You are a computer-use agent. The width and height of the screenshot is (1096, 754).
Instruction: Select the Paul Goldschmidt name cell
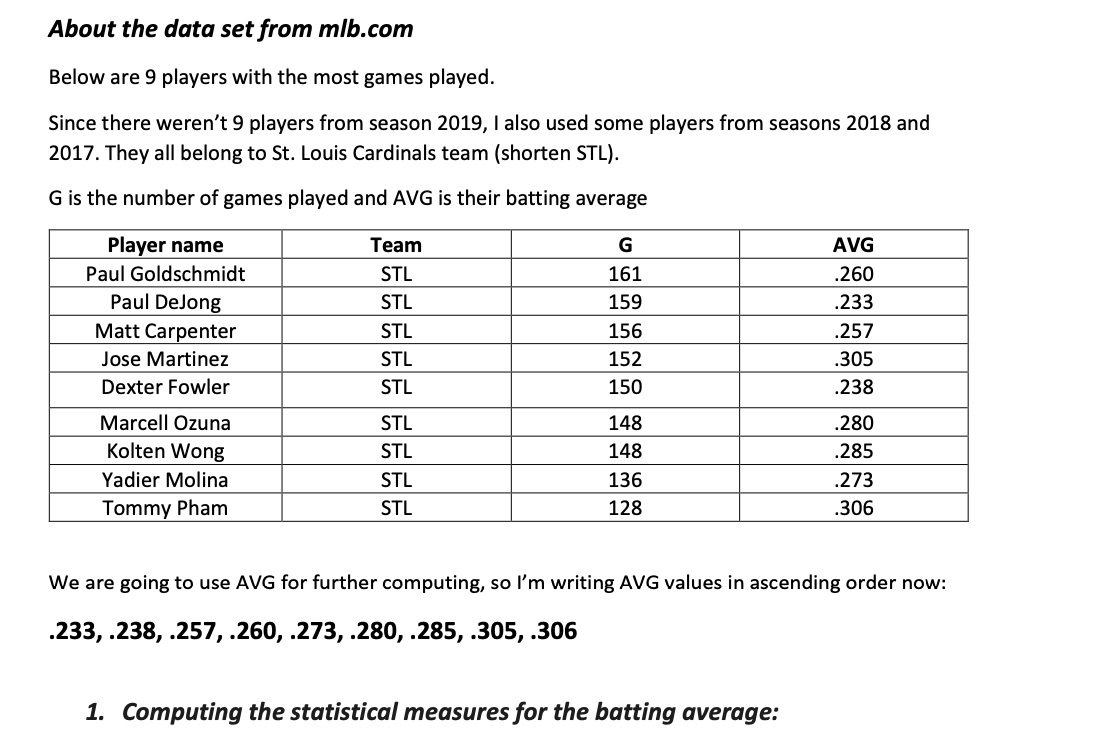[165, 274]
